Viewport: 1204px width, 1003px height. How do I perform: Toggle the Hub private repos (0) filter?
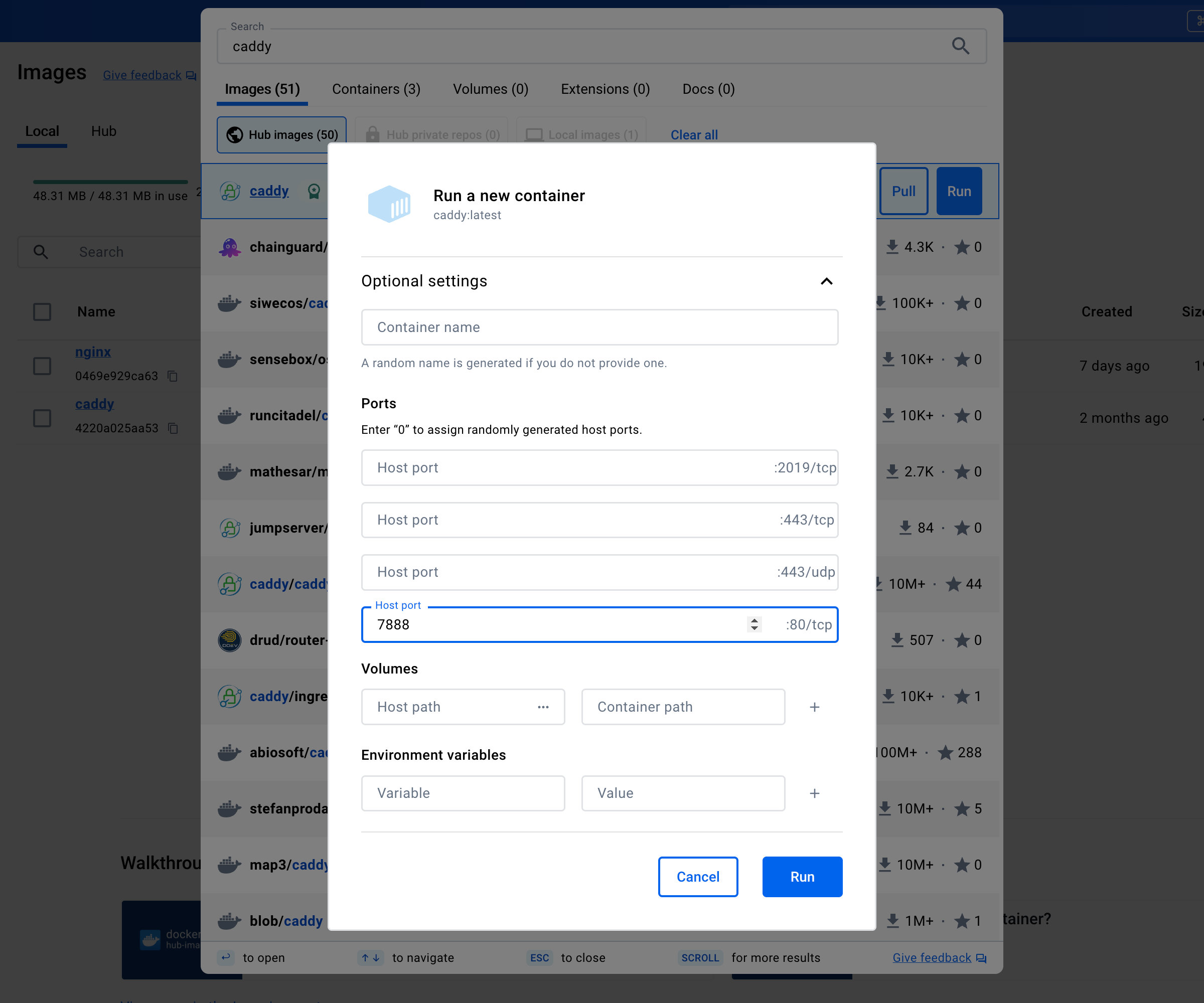coord(432,135)
